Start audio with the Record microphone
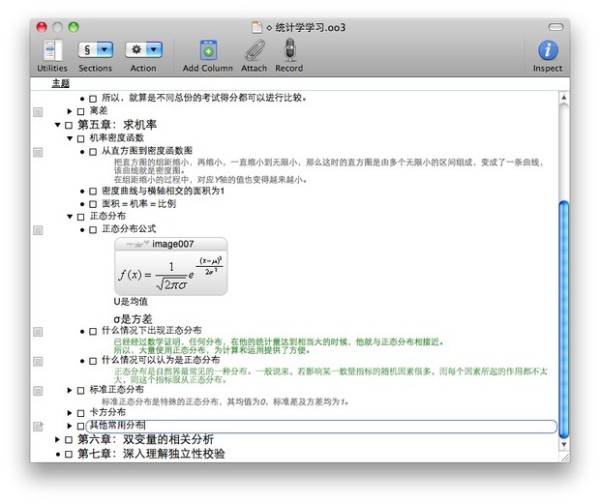Screen dimensions: 600x504 (x=290, y=50)
